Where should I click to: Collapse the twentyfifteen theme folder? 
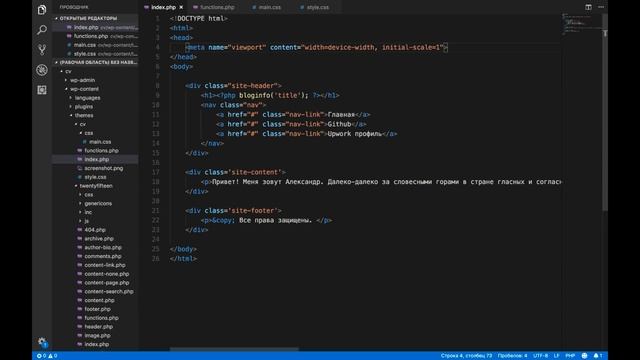[x=96, y=186]
